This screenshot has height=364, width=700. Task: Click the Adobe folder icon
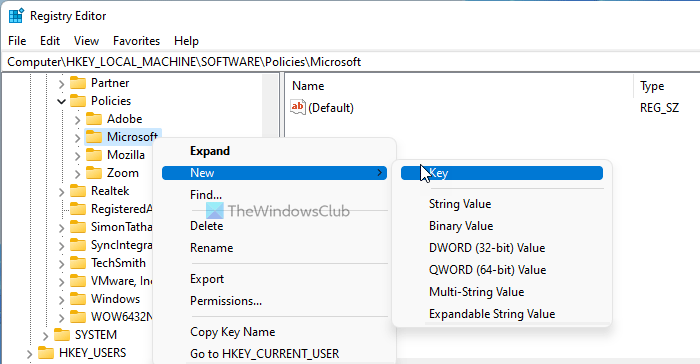[94, 119]
